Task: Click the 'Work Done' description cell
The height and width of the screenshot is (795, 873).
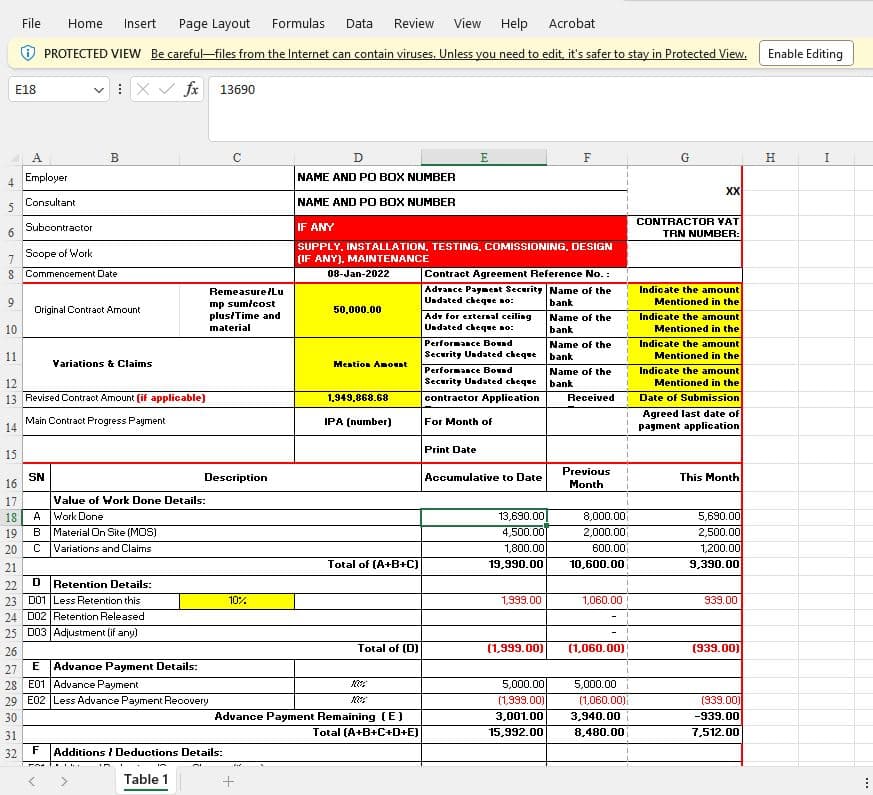Action: [x=236, y=517]
